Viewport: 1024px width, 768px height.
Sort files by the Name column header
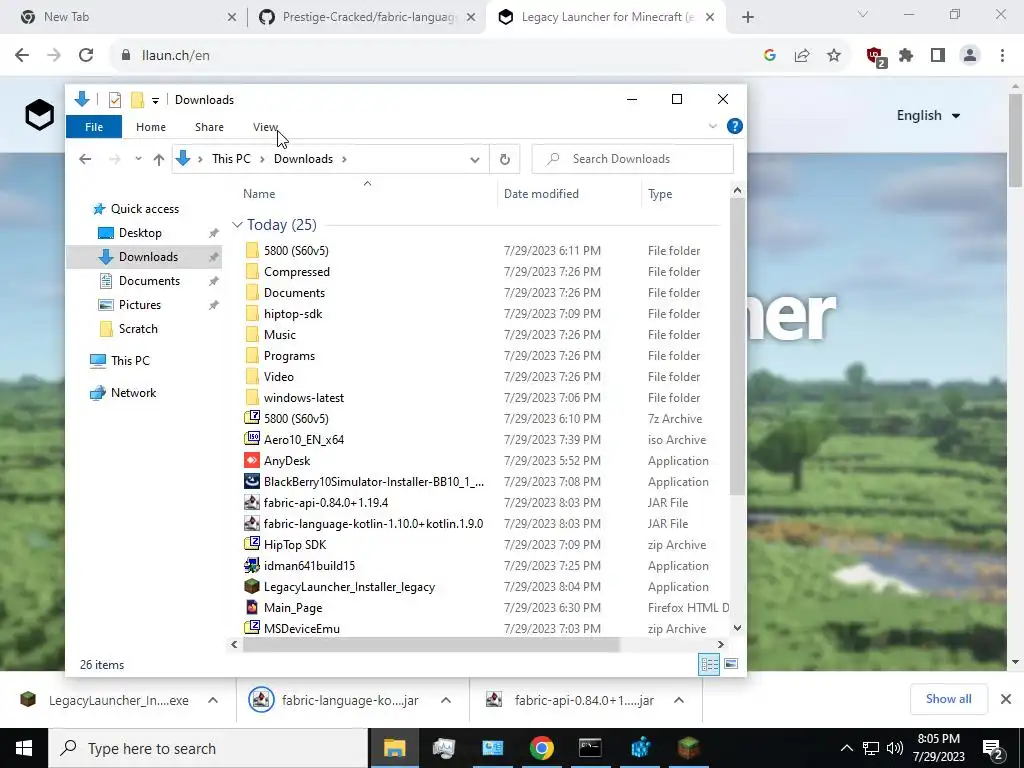[x=259, y=193]
